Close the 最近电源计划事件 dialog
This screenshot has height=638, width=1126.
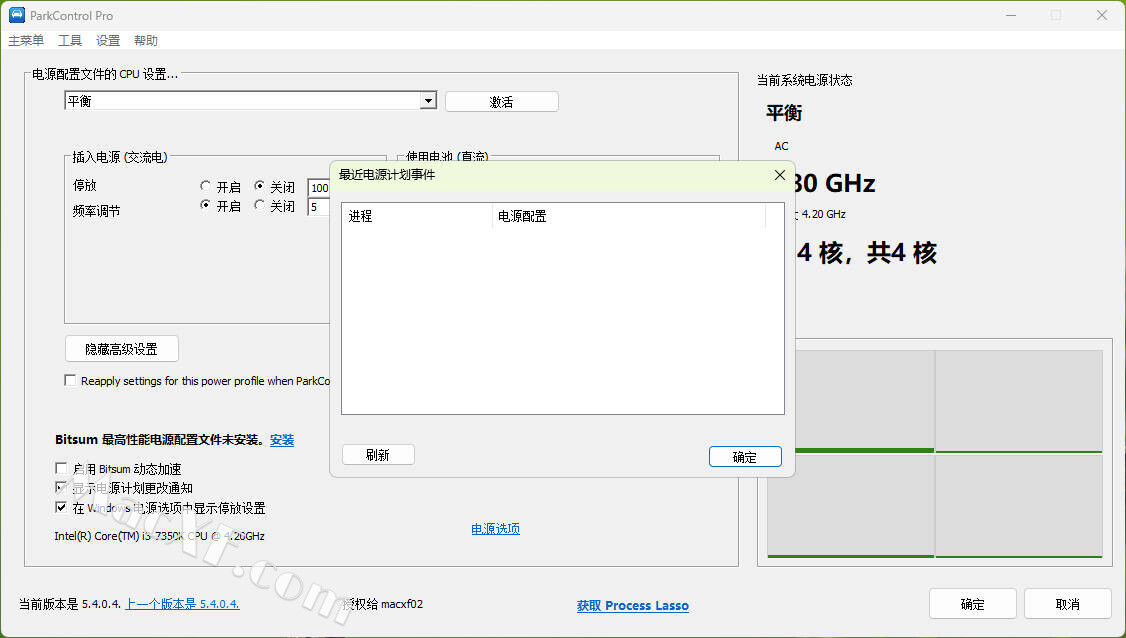pos(780,175)
